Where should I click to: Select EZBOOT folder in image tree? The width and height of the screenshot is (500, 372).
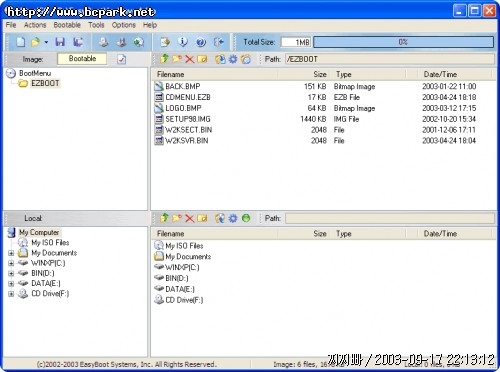pyautogui.click(x=45, y=83)
